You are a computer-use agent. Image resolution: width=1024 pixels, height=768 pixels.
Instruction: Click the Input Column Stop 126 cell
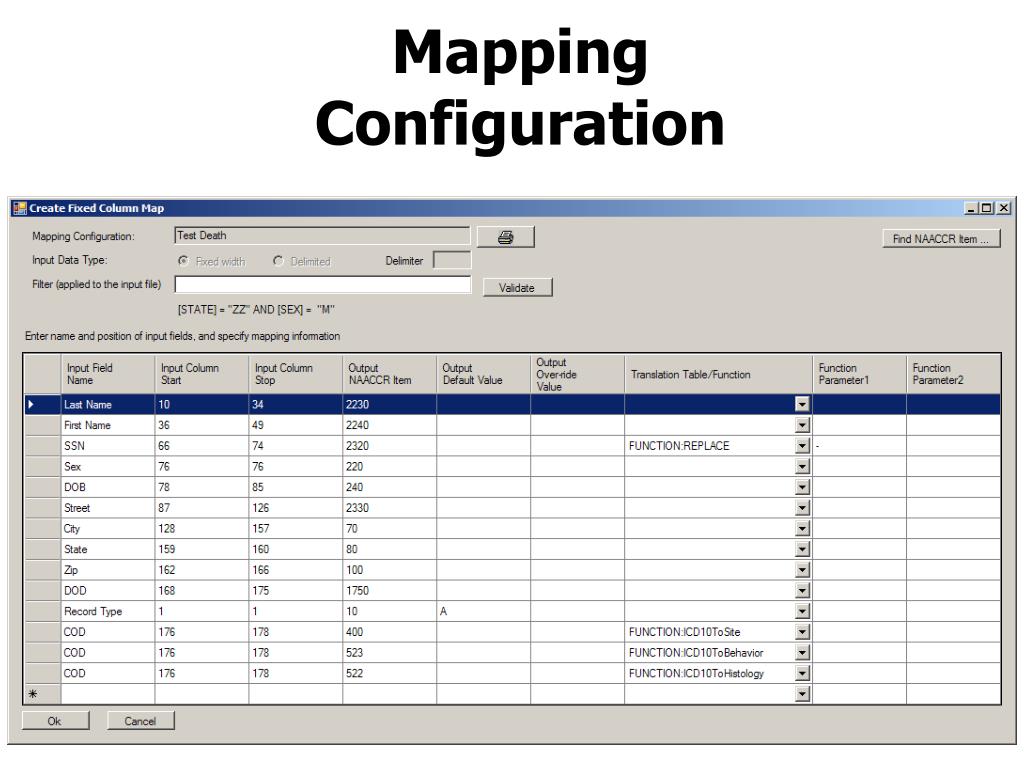tap(296, 508)
